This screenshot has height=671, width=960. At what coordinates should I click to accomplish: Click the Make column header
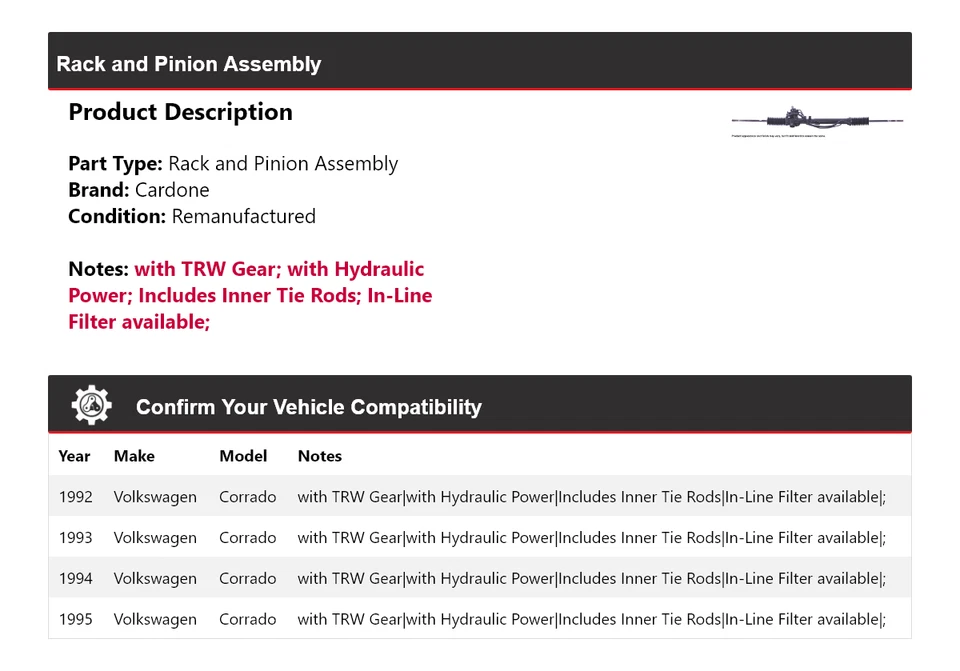pyautogui.click(x=134, y=456)
